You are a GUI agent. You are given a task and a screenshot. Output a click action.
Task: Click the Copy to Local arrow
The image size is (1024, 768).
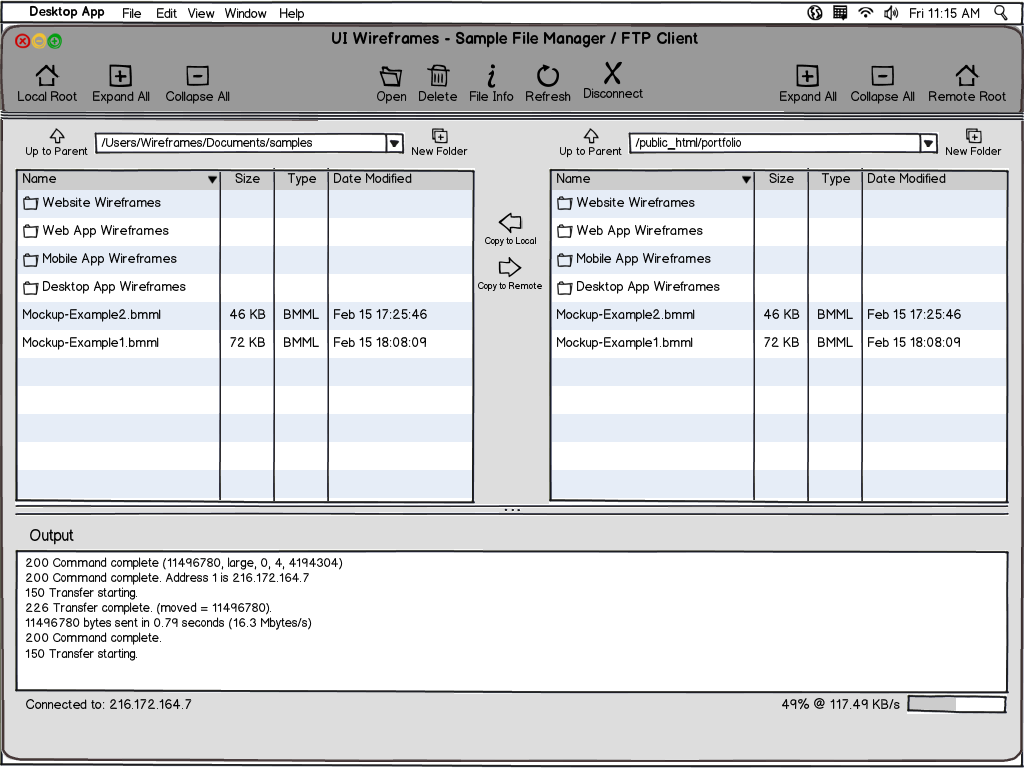pyautogui.click(x=511, y=223)
